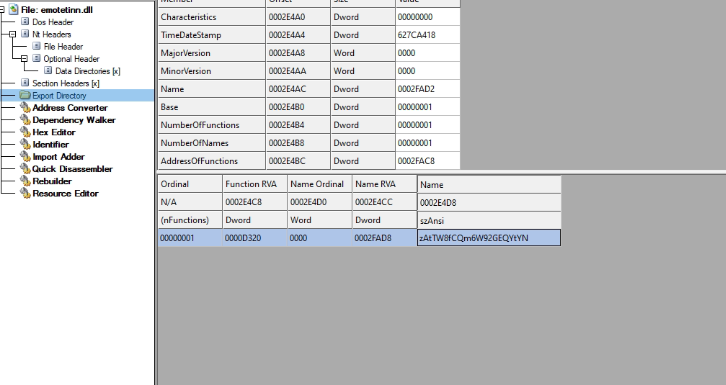This screenshot has width=726, height=385.
Task: Collapse the emotetinn.dll file root node
Action: coord(1,10)
